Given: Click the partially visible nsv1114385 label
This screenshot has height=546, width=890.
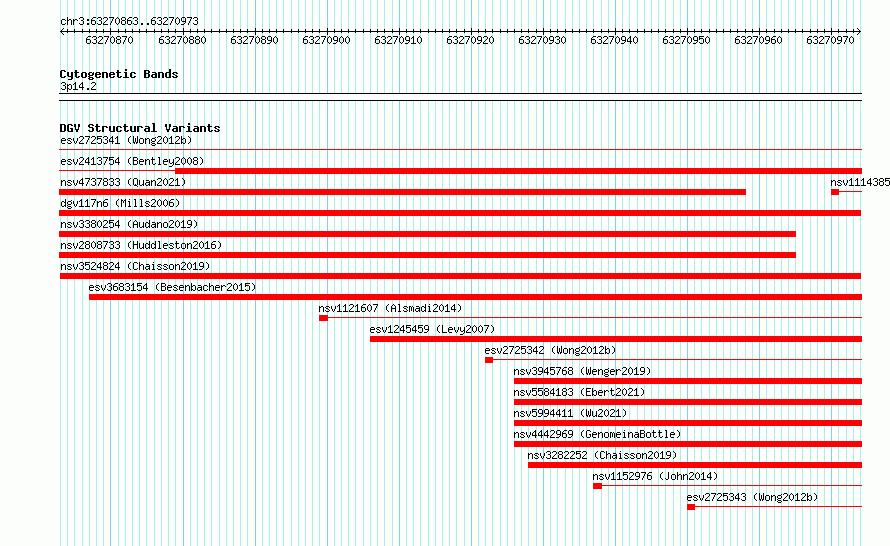Looking at the screenshot, I should (860, 182).
